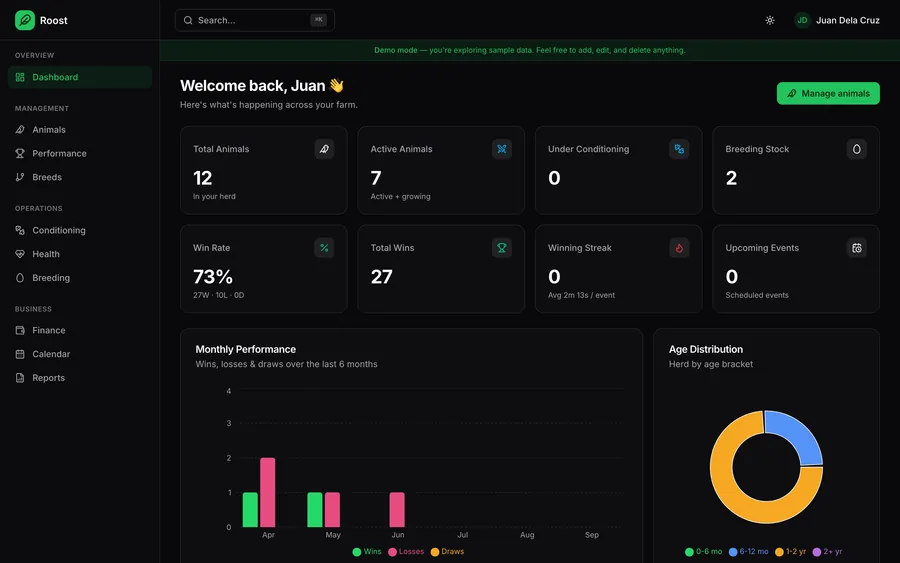Go to the Finance page
The height and width of the screenshot is (563, 900).
pyautogui.click(x=80, y=330)
